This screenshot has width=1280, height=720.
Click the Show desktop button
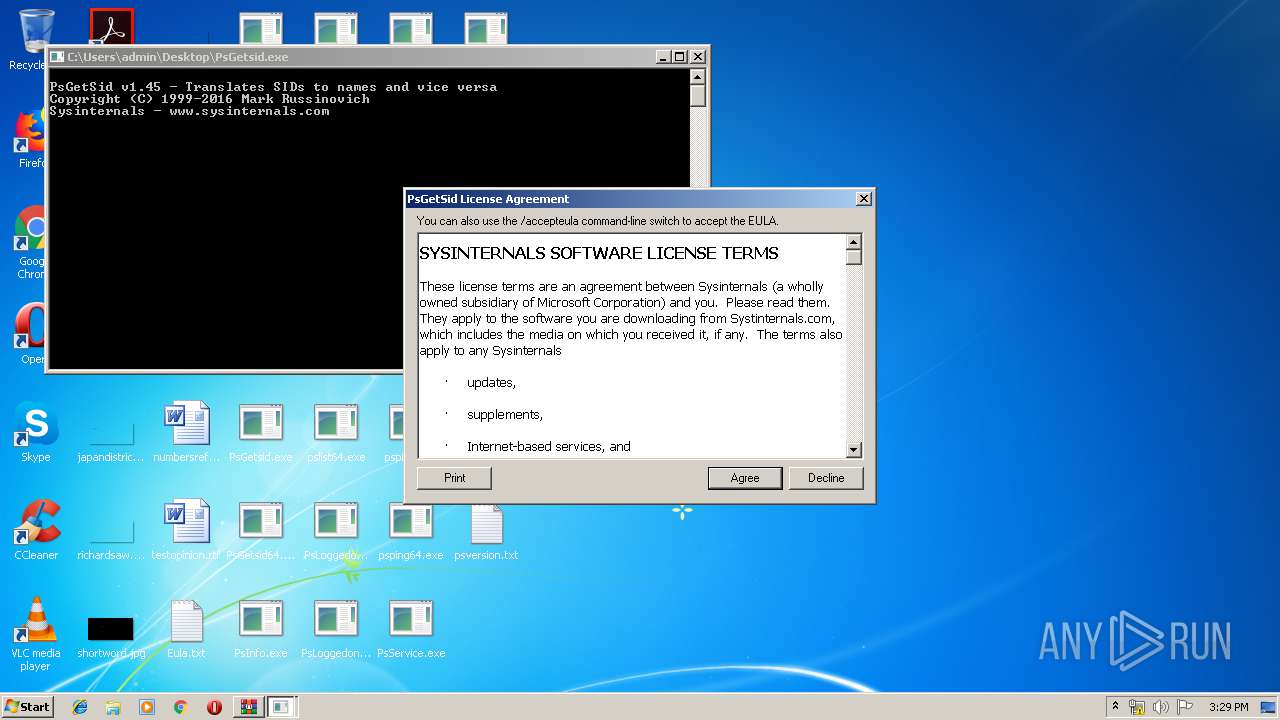1270,707
